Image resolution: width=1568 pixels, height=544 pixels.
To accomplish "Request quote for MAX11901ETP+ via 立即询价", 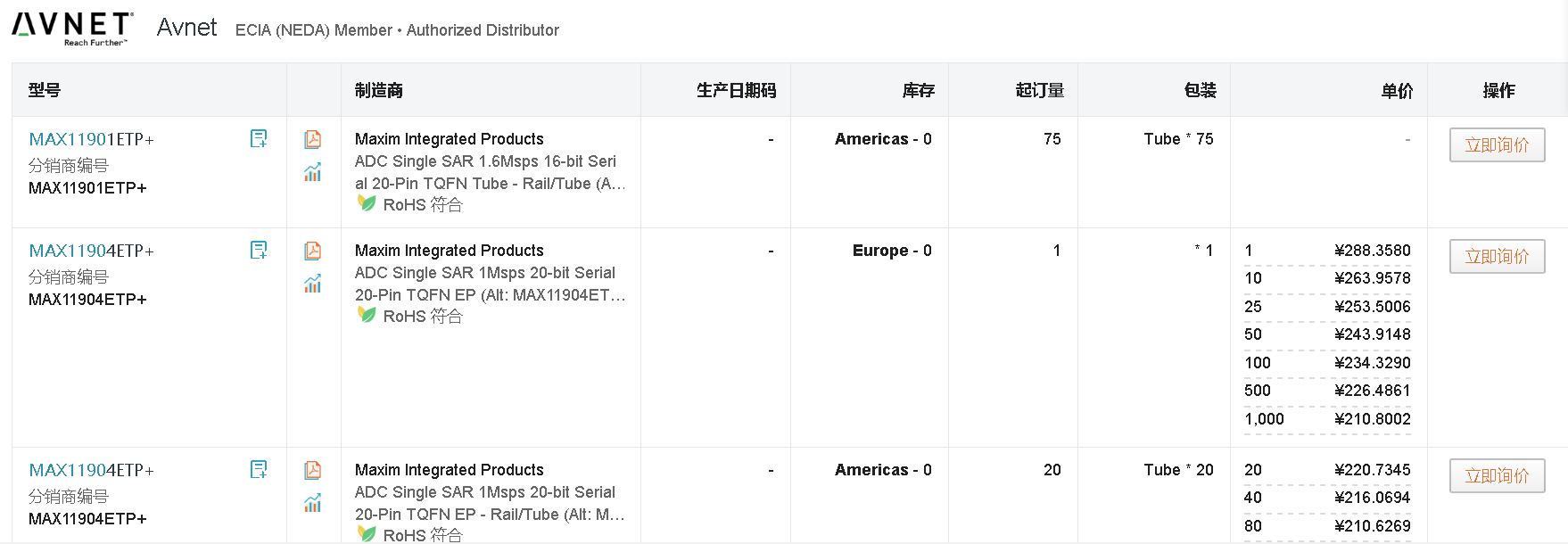I will pos(1497,145).
